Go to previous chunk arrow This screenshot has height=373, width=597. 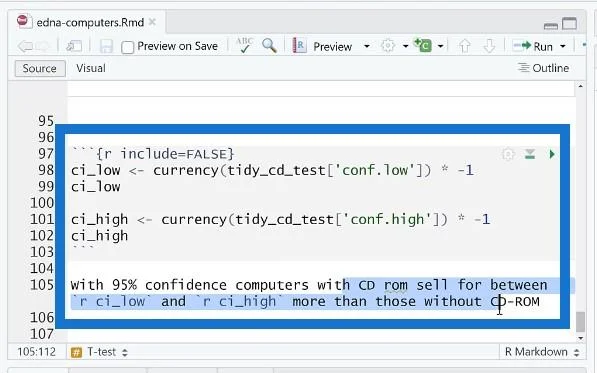point(465,46)
